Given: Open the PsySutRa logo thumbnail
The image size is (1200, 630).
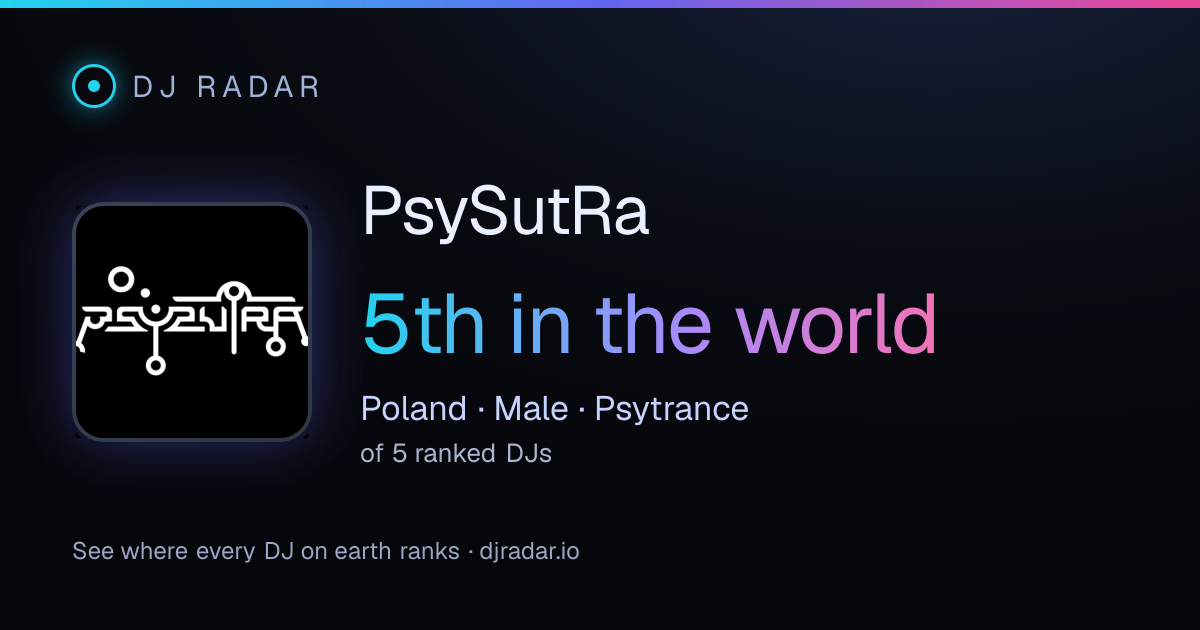Looking at the screenshot, I should (192, 322).
